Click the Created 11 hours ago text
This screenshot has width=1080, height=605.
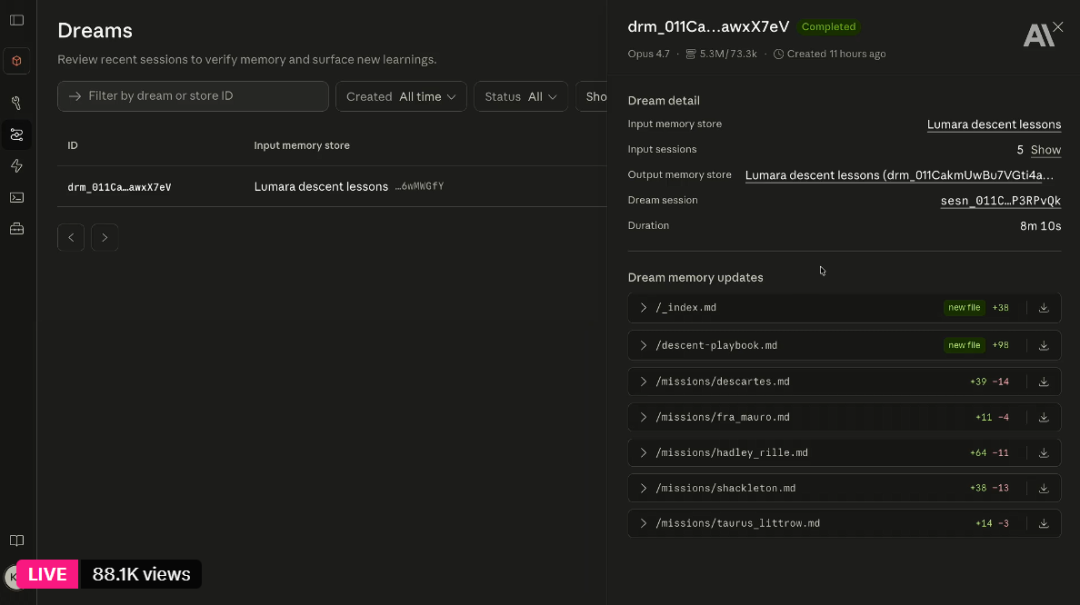click(x=836, y=54)
